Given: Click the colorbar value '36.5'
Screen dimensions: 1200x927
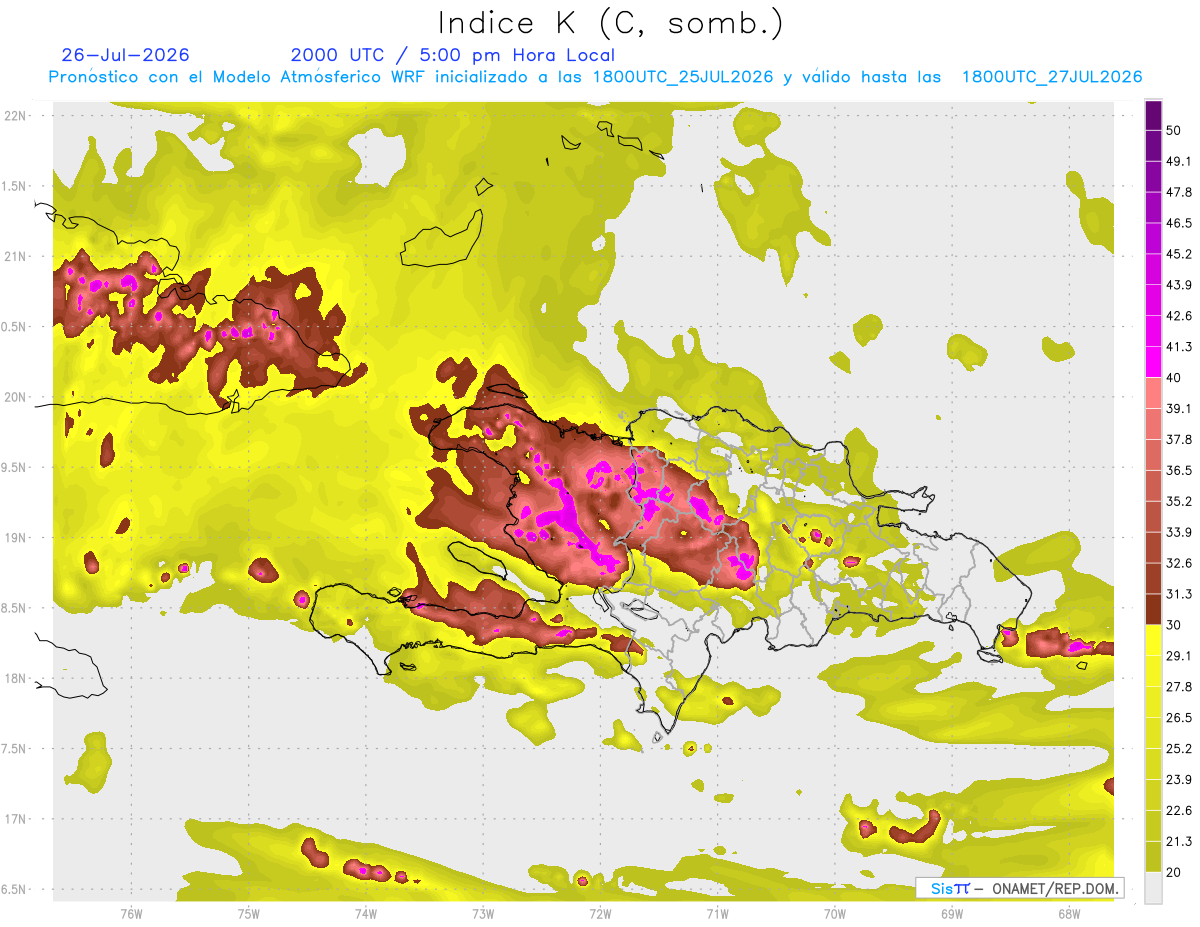Looking at the screenshot, I should coord(1179,470).
